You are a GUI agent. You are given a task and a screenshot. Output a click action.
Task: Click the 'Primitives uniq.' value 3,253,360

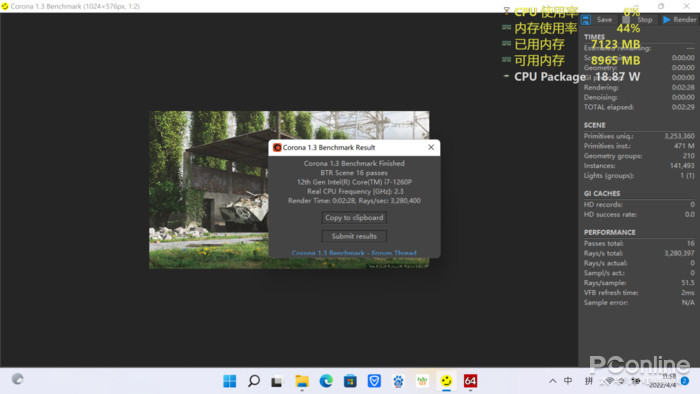679,136
